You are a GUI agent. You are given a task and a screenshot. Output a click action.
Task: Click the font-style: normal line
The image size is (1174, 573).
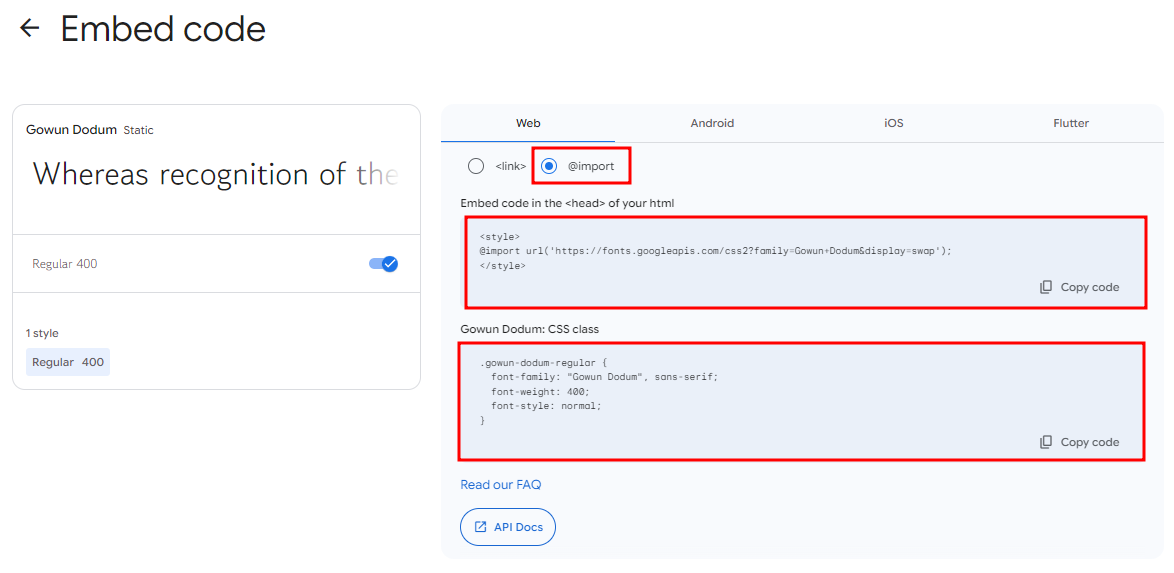coord(547,406)
